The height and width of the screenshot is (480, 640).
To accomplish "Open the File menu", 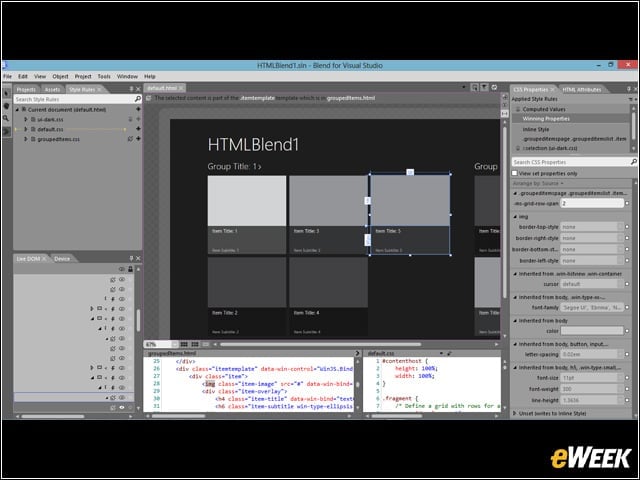I will 7,76.
